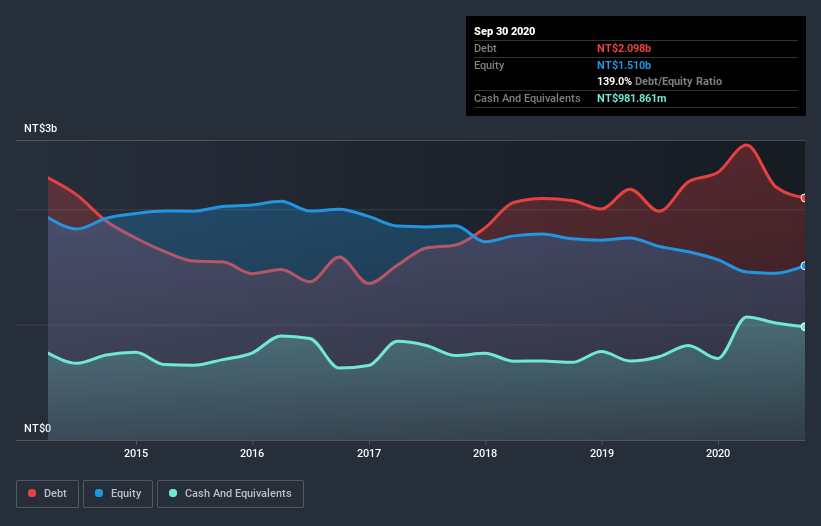Click the Equity row label in tooltip
821x526 pixels.
[489, 65]
